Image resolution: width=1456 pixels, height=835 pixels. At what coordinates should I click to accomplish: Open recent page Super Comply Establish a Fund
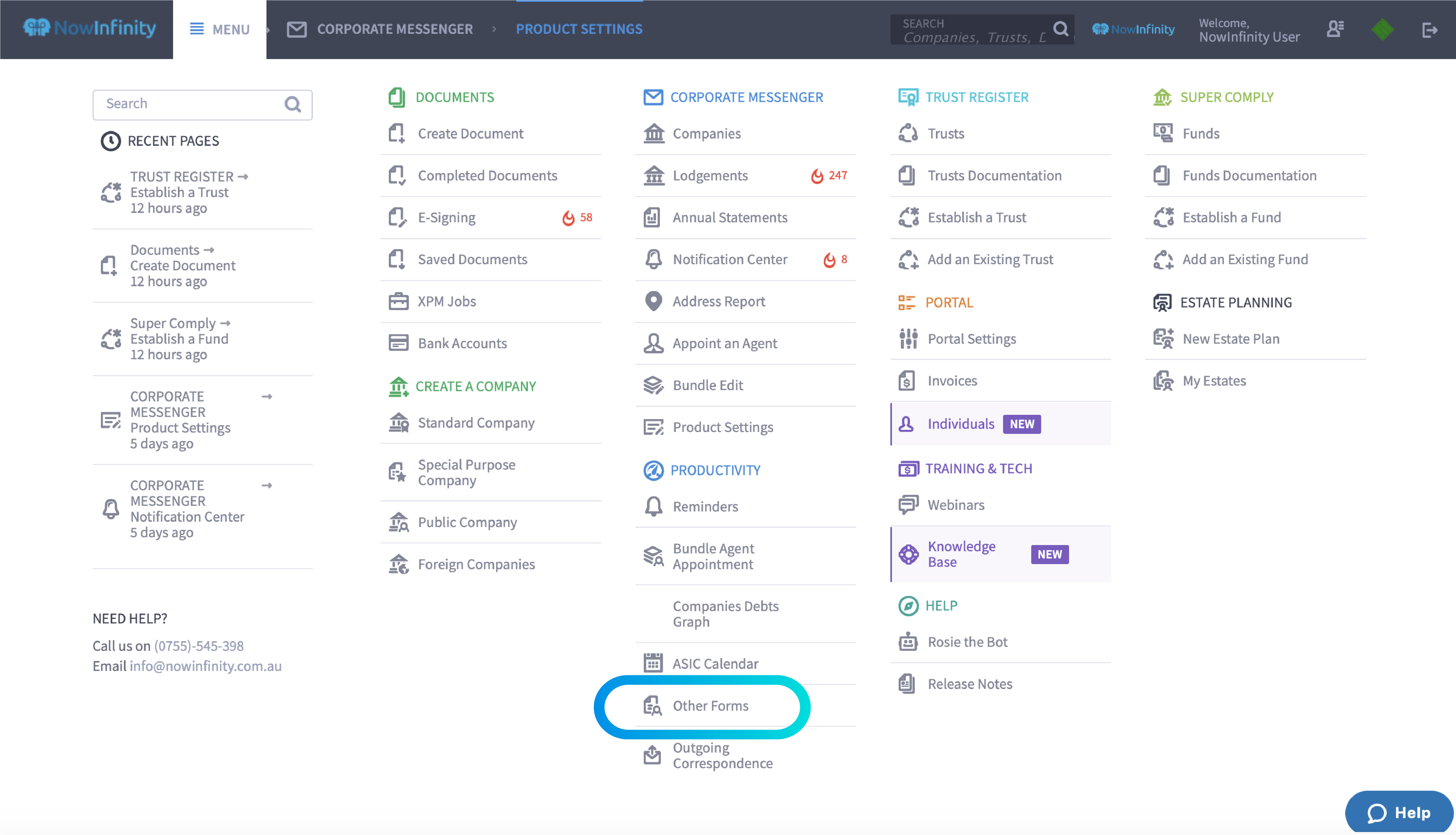tap(202, 339)
